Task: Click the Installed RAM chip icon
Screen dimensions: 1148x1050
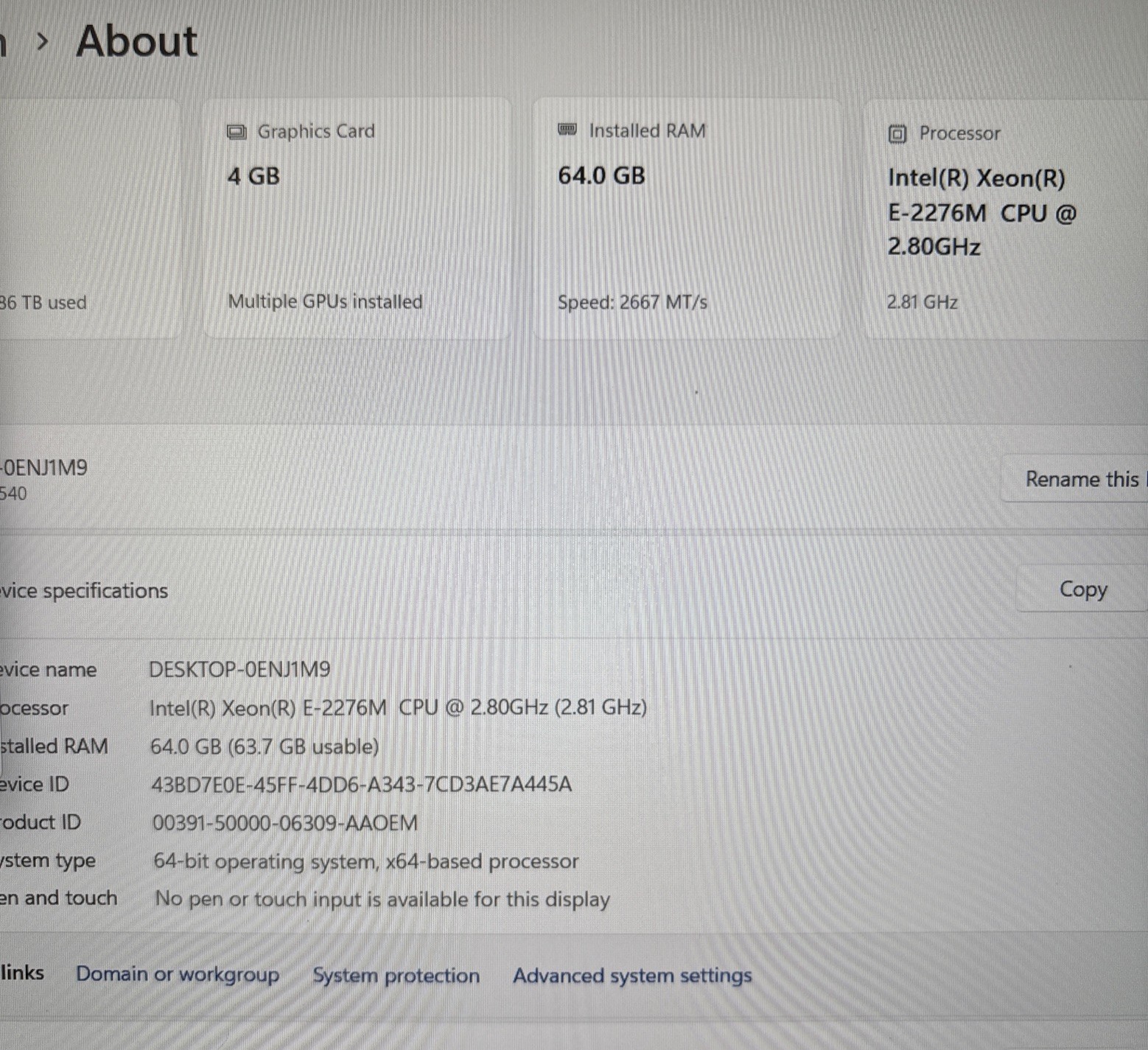Action: 567,130
